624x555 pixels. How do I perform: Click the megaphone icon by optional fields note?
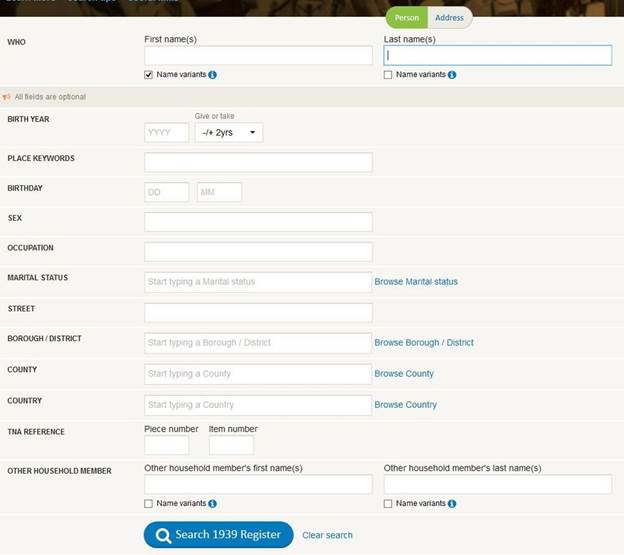tap(6, 97)
